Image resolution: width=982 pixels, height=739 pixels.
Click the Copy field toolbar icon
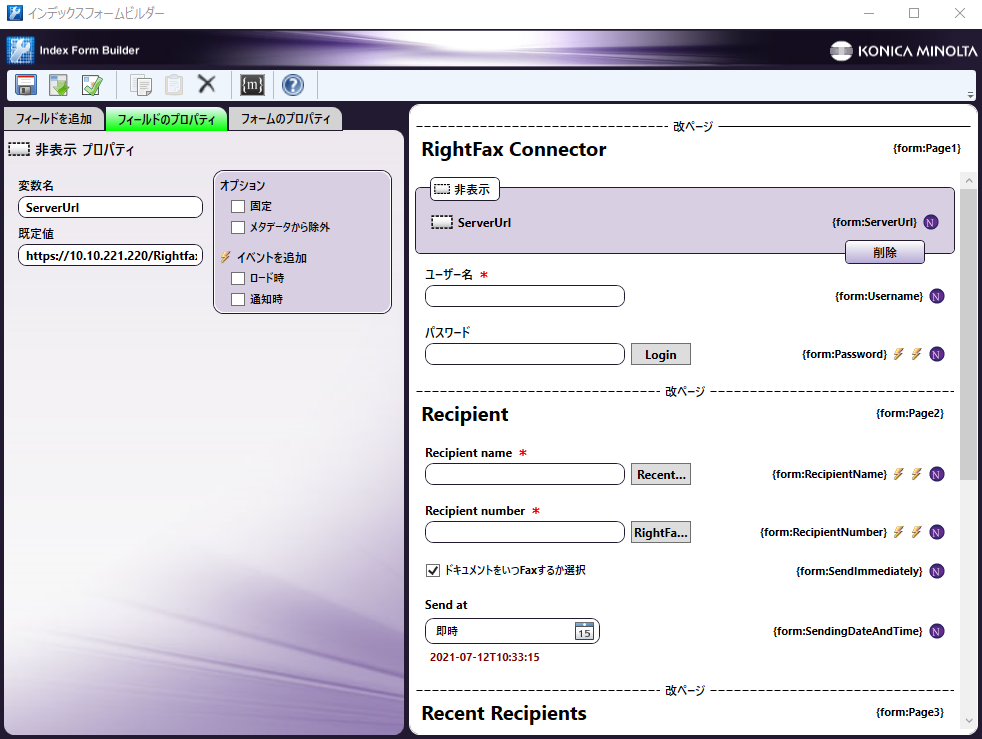(x=140, y=85)
